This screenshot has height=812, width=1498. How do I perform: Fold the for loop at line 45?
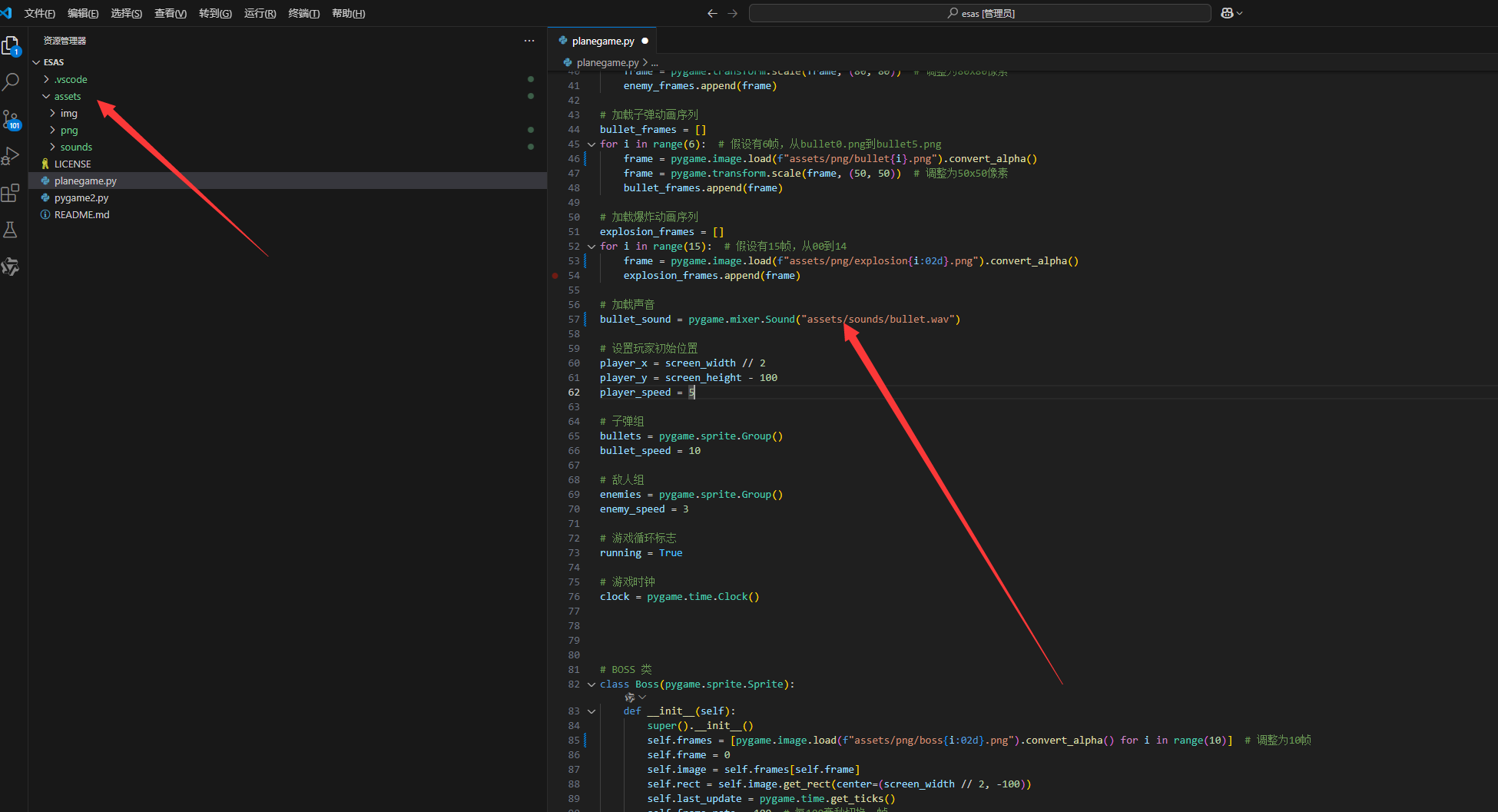pos(592,144)
